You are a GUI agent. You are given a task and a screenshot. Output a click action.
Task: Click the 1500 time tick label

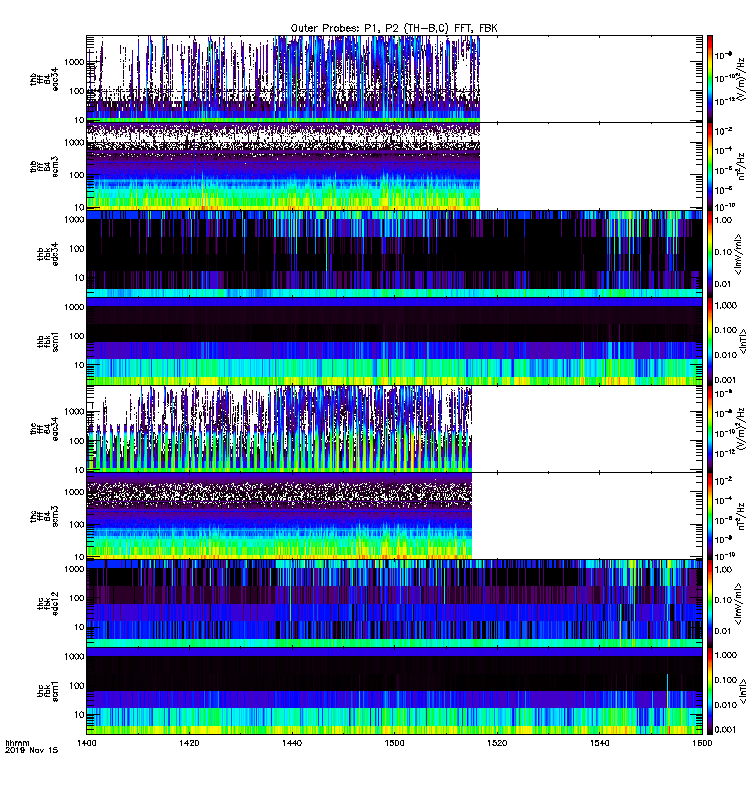[394, 743]
